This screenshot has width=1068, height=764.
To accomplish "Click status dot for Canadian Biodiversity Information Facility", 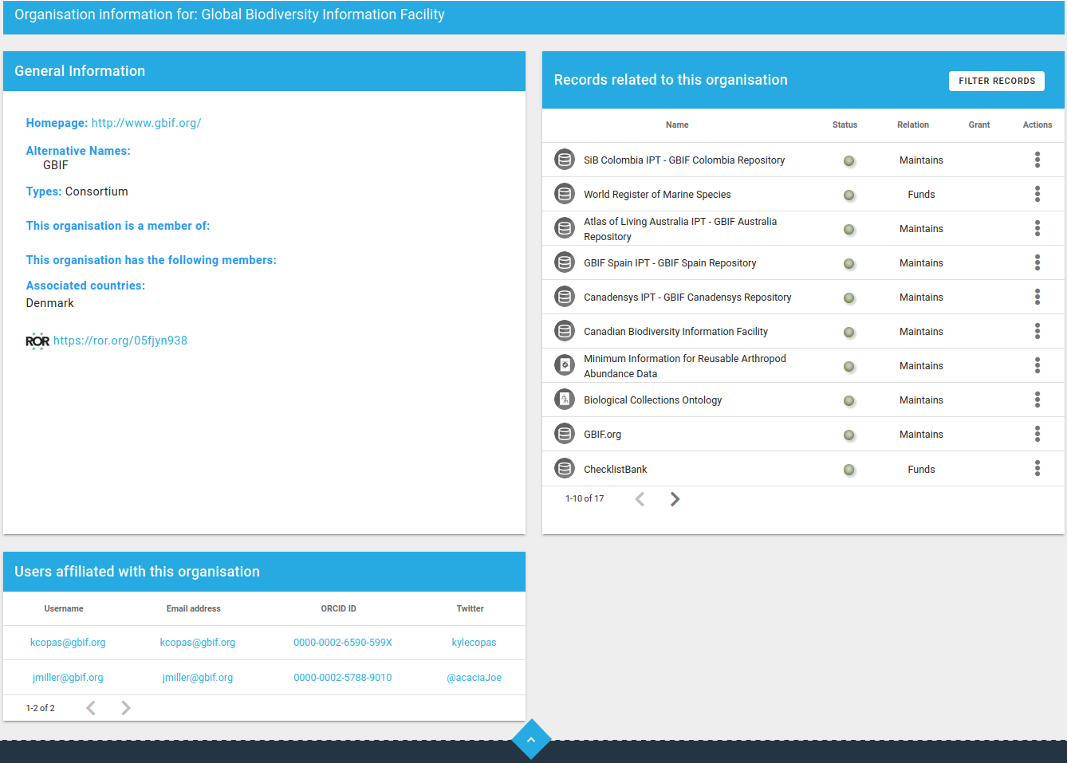I will 849,332.
